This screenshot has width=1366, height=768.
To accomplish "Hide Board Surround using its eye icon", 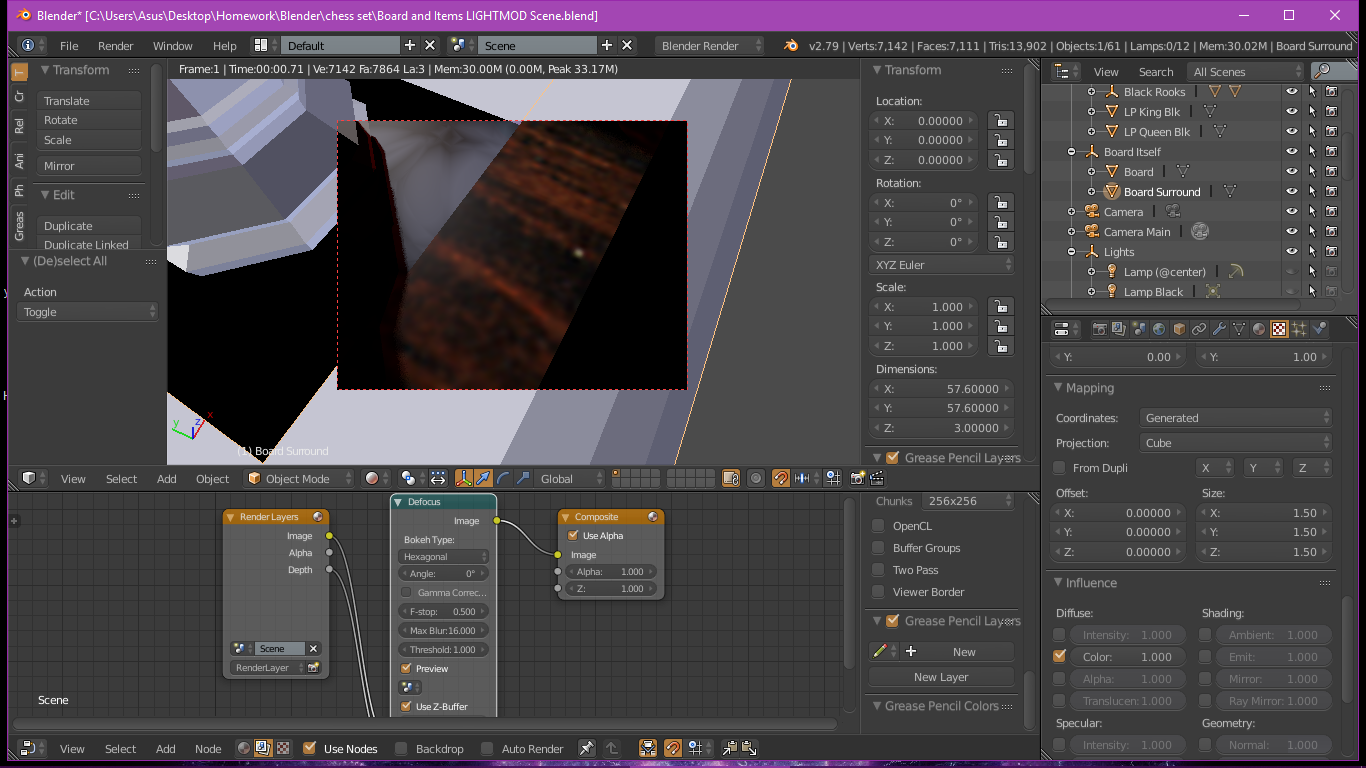I will coord(1292,192).
